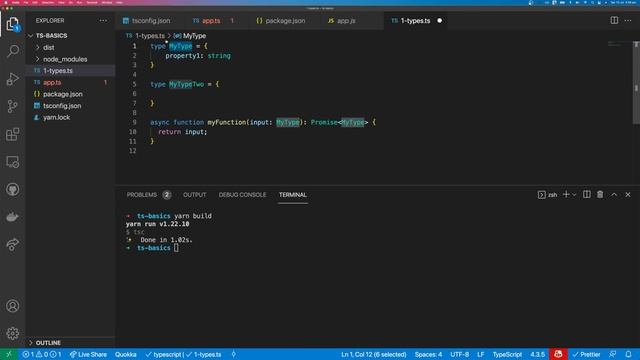Open the Extensions view
This screenshot has height=360, width=640.
click(x=13, y=134)
